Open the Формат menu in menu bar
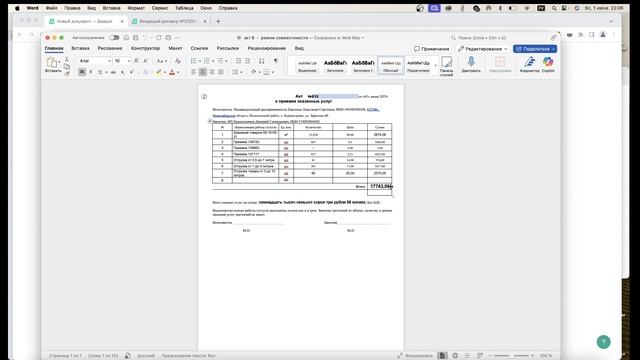This screenshot has width=640, height=360. 136,8
